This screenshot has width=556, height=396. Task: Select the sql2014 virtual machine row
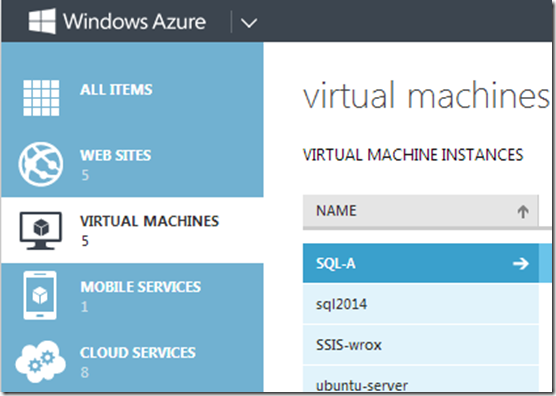point(421,304)
